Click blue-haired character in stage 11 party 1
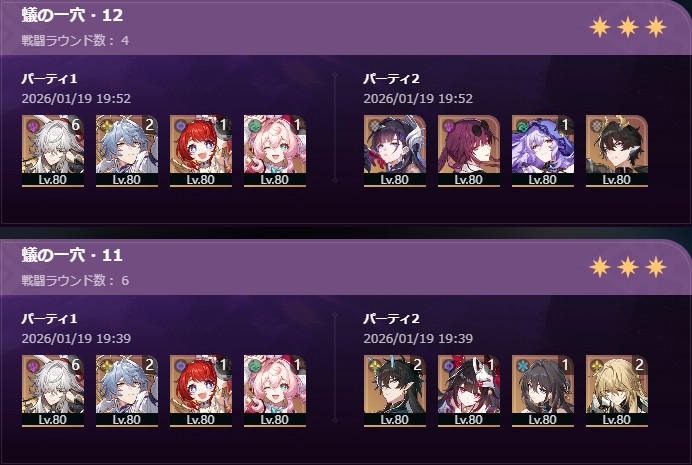The height and width of the screenshot is (465, 692). [127, 390]
